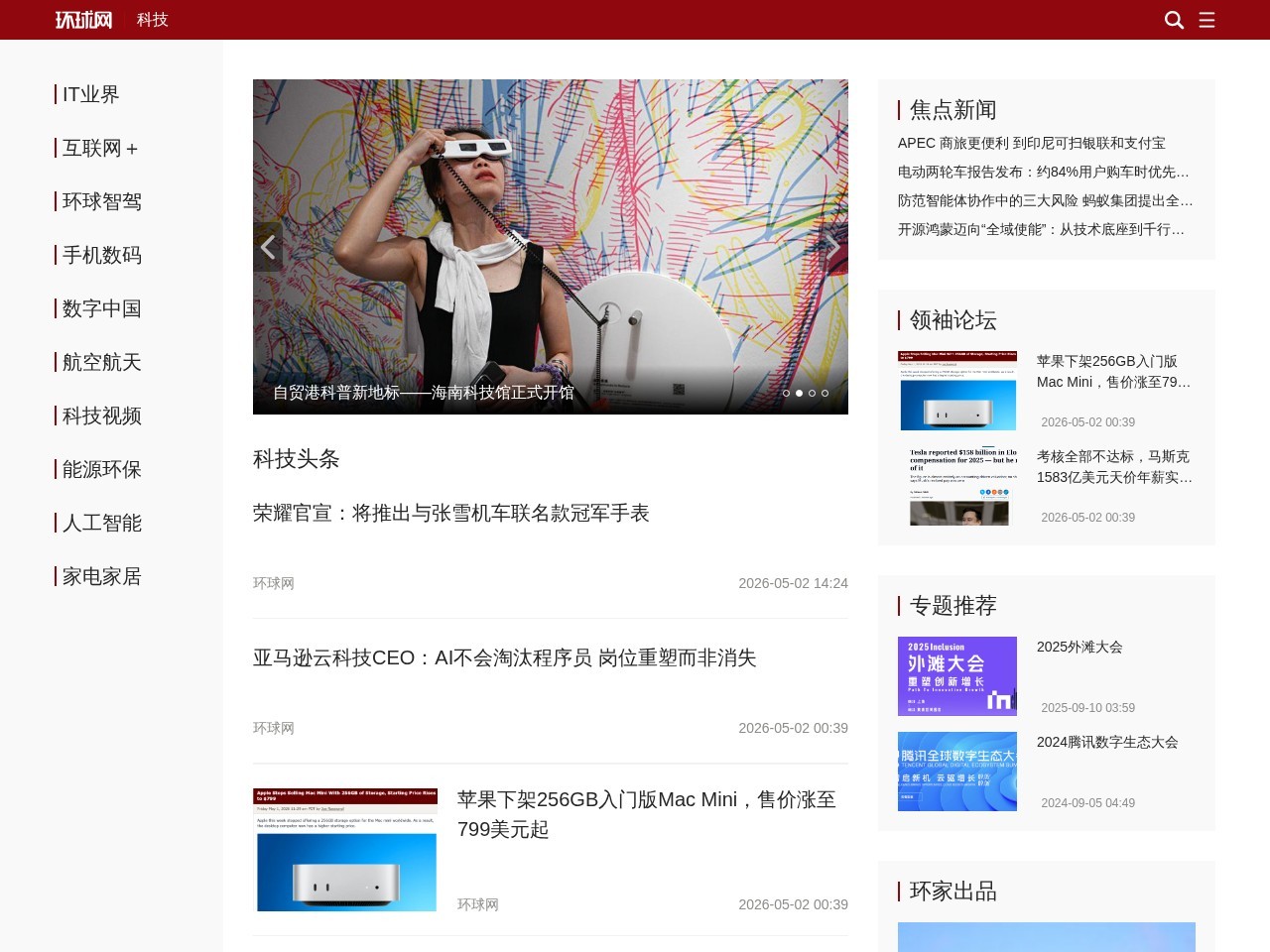This screenshot has width=1270, height=952.
Task: Select fourth carousel indicator dot
Action: 825,393
